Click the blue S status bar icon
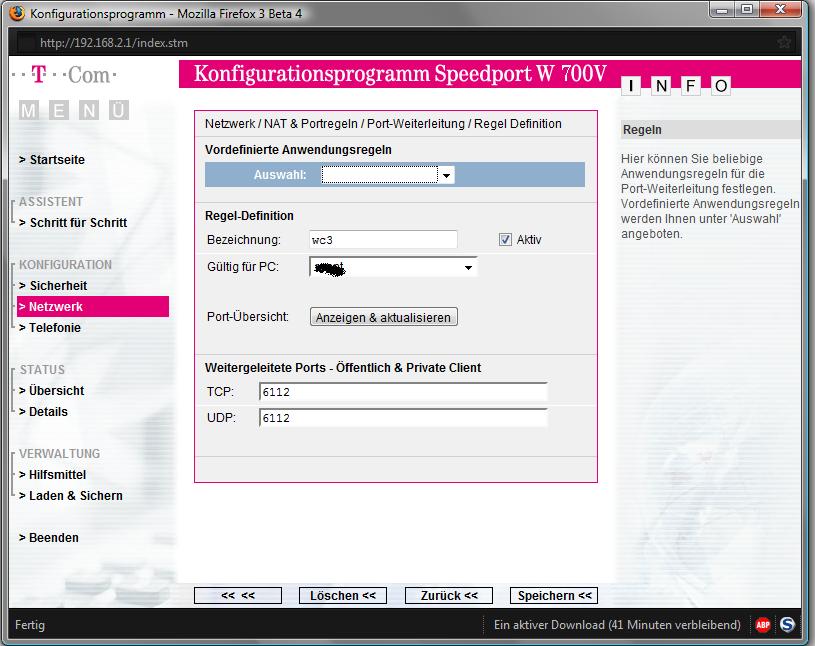The width and height of the screenshot is (815, 646). click(x=787, y=624)
